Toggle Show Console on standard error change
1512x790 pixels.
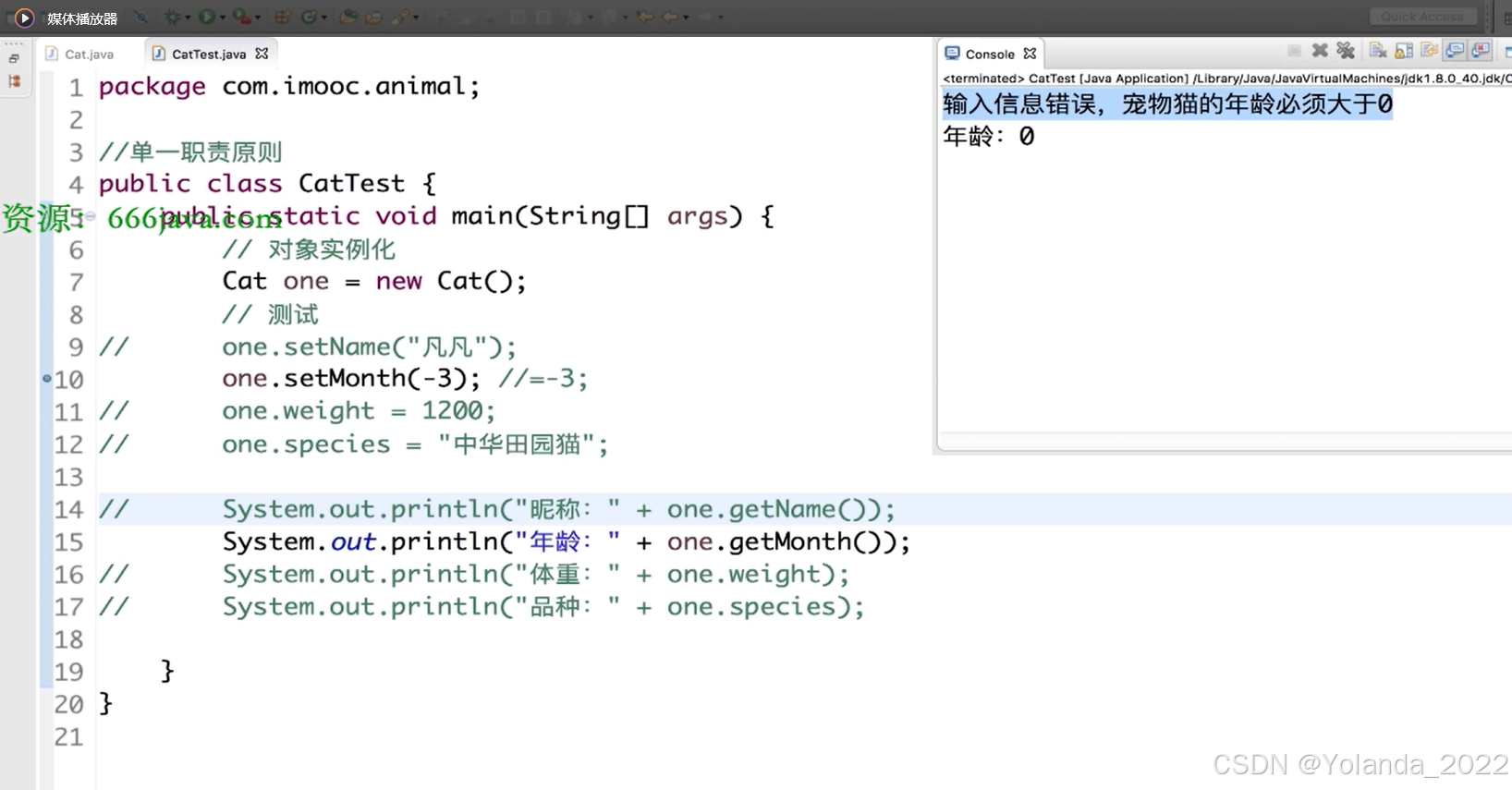1481,50
